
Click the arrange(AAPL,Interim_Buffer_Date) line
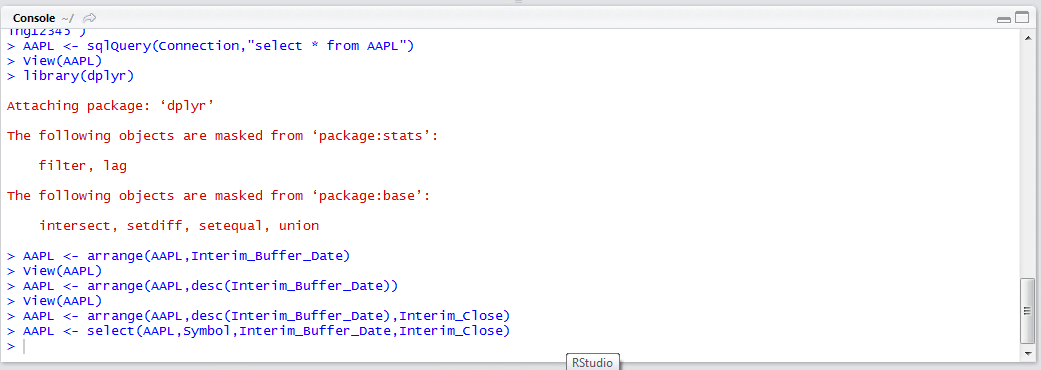[x=179, y=255]
